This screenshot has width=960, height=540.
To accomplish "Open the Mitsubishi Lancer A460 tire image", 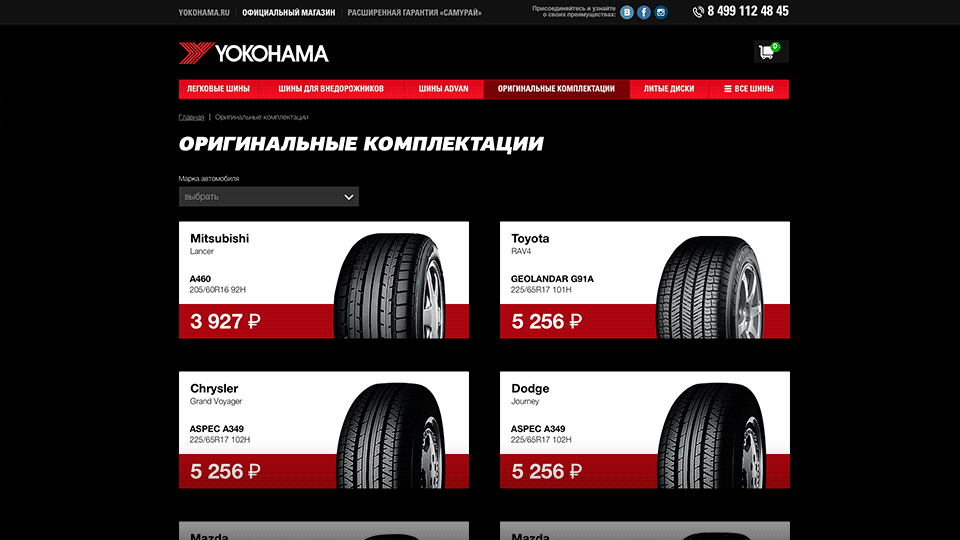I will click(x=389, y=285).
